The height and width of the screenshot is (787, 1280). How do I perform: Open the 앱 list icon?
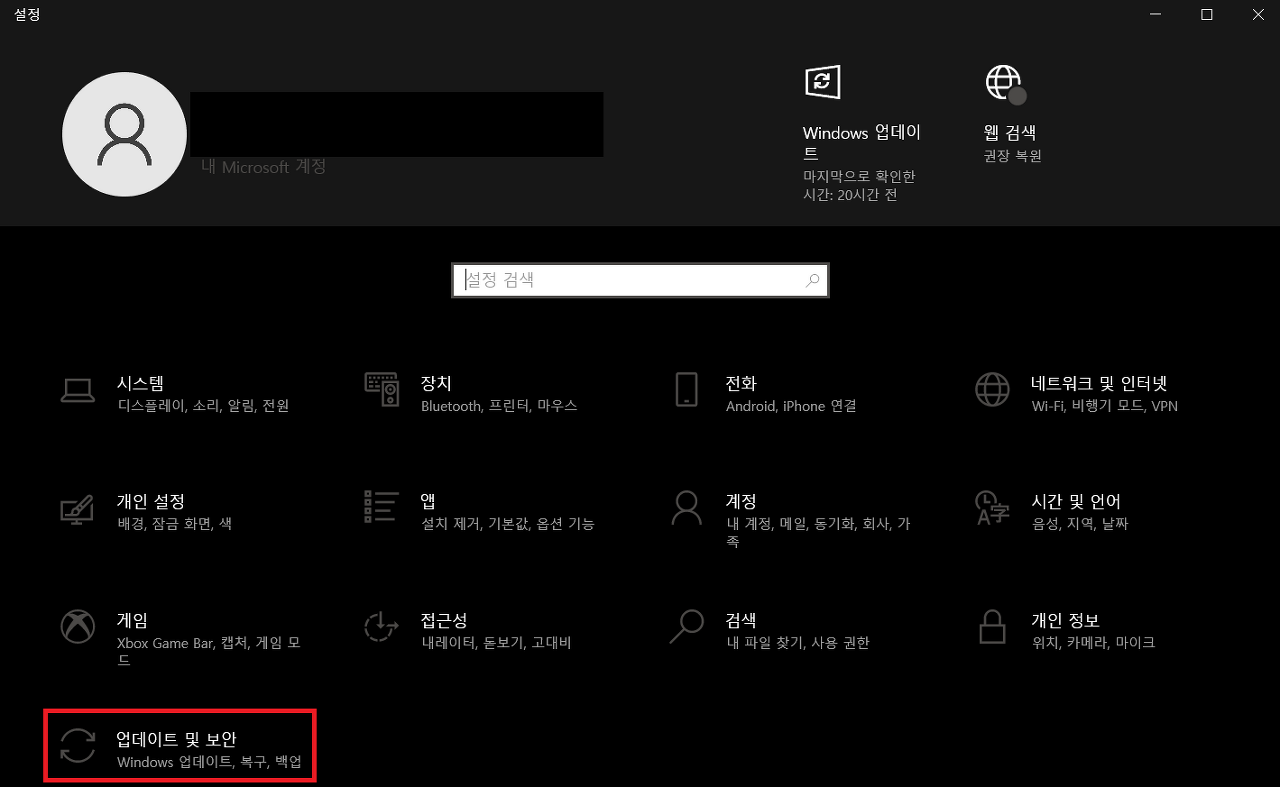point(382,507)
